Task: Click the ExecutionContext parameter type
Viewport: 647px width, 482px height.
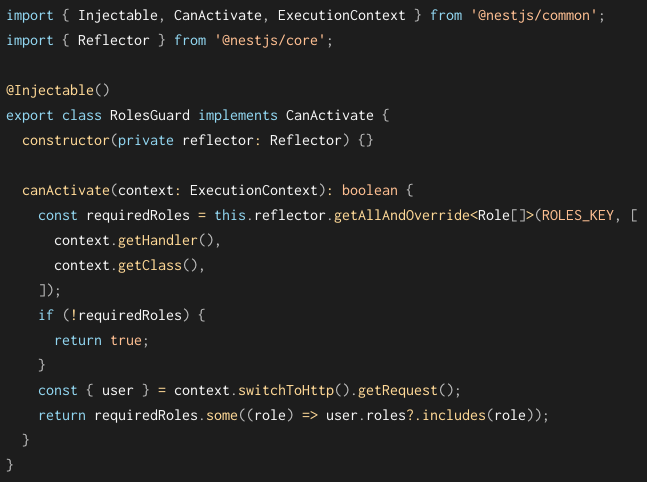Action: click(254, 190)
